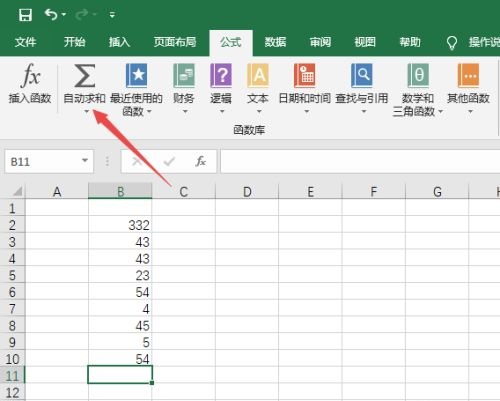Select cell B10 with value 54
This screenshot has width=500, height=401.
pyautogui.click(x=120, y=359)
